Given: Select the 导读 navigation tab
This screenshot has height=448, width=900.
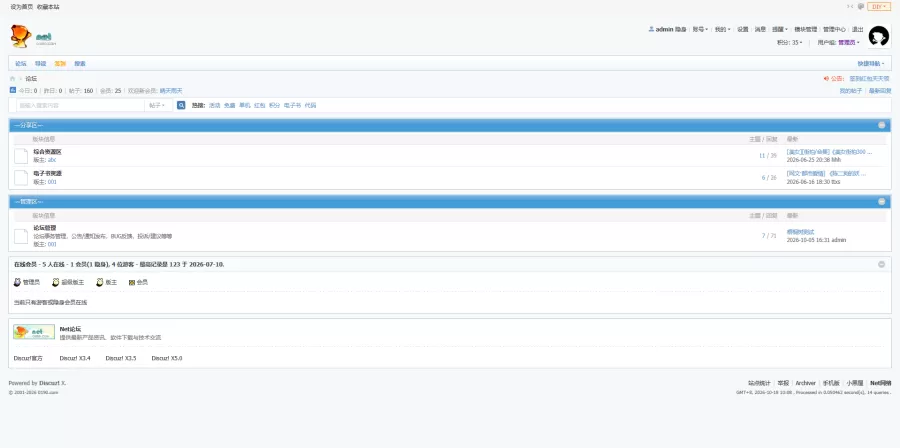Looking at the screenshot, I should click(40, 64).
